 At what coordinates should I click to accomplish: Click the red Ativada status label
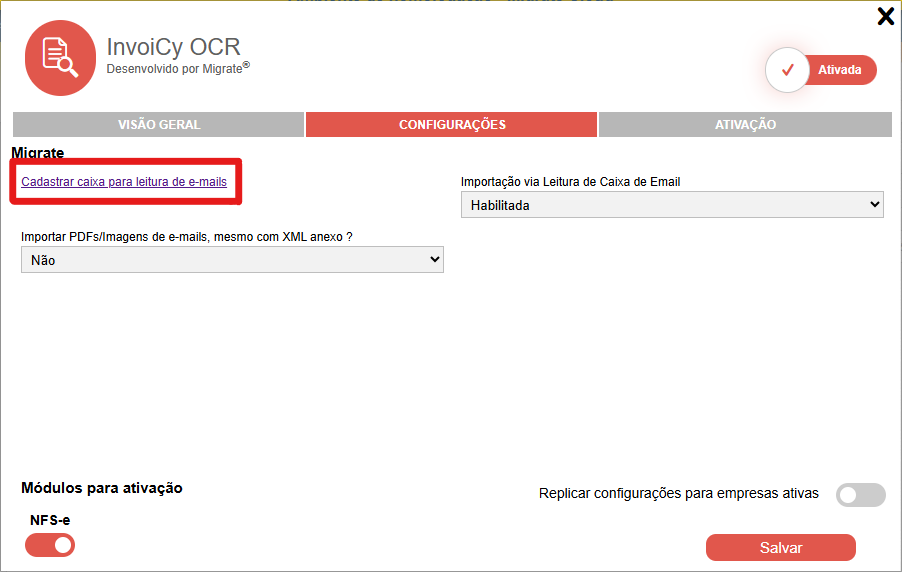pyautogui.click(x=840, y=70)
